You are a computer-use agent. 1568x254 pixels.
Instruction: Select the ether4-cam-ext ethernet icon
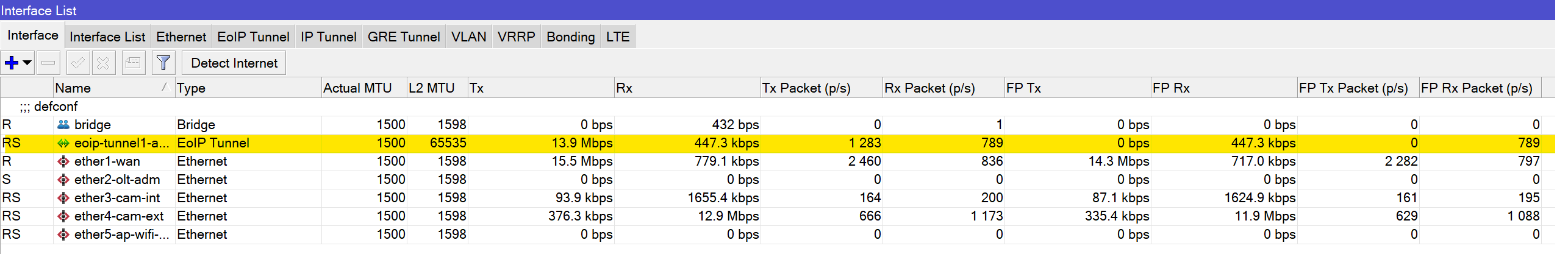(x=63, y=216)
